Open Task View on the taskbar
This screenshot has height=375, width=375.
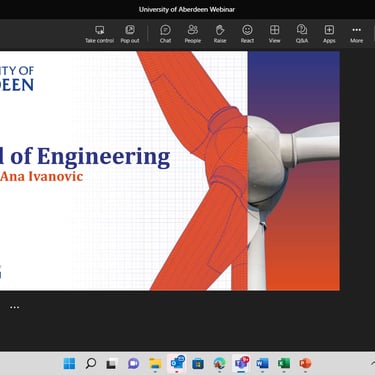[112, 363]
